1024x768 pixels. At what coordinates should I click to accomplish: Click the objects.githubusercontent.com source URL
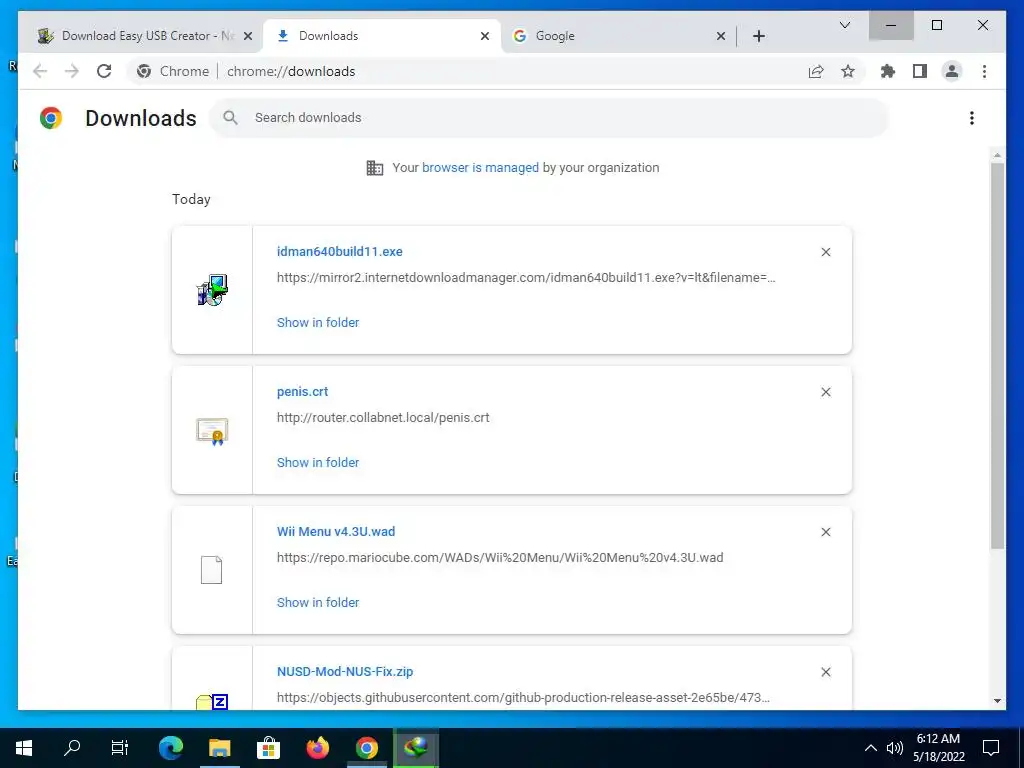coord(523,697)
